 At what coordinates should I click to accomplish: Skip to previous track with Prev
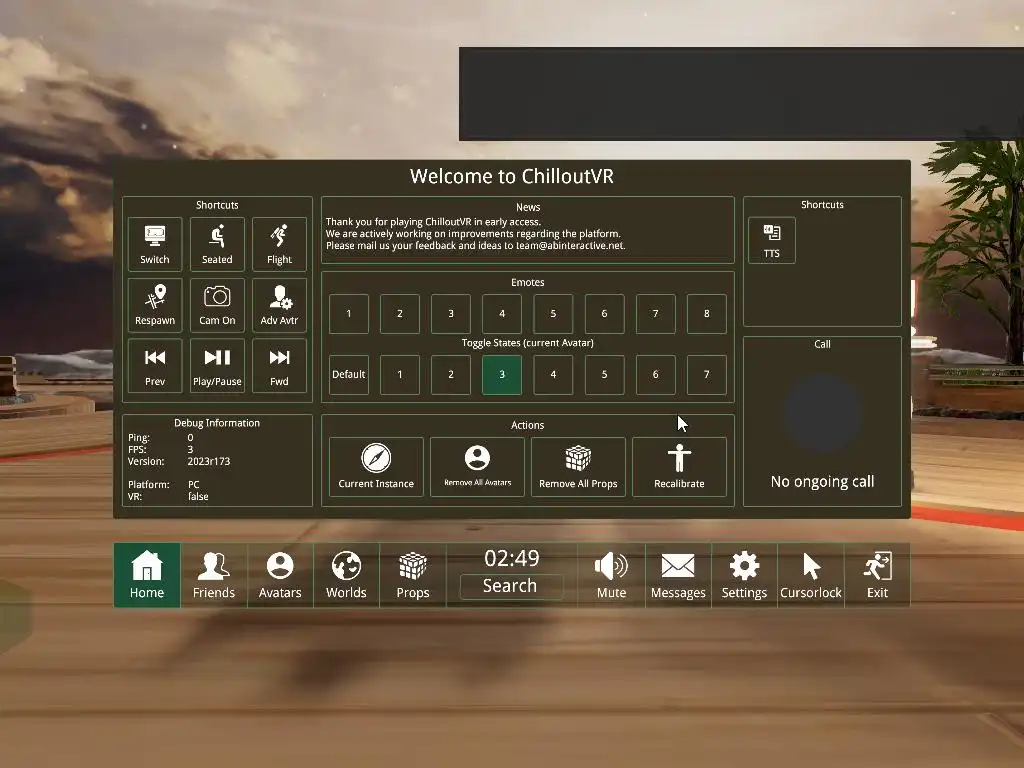(155, 366)
